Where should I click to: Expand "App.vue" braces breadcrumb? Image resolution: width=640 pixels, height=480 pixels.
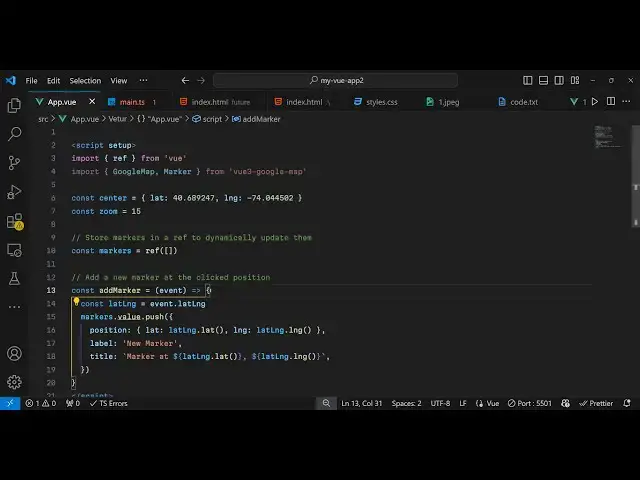tap(159, 119)
